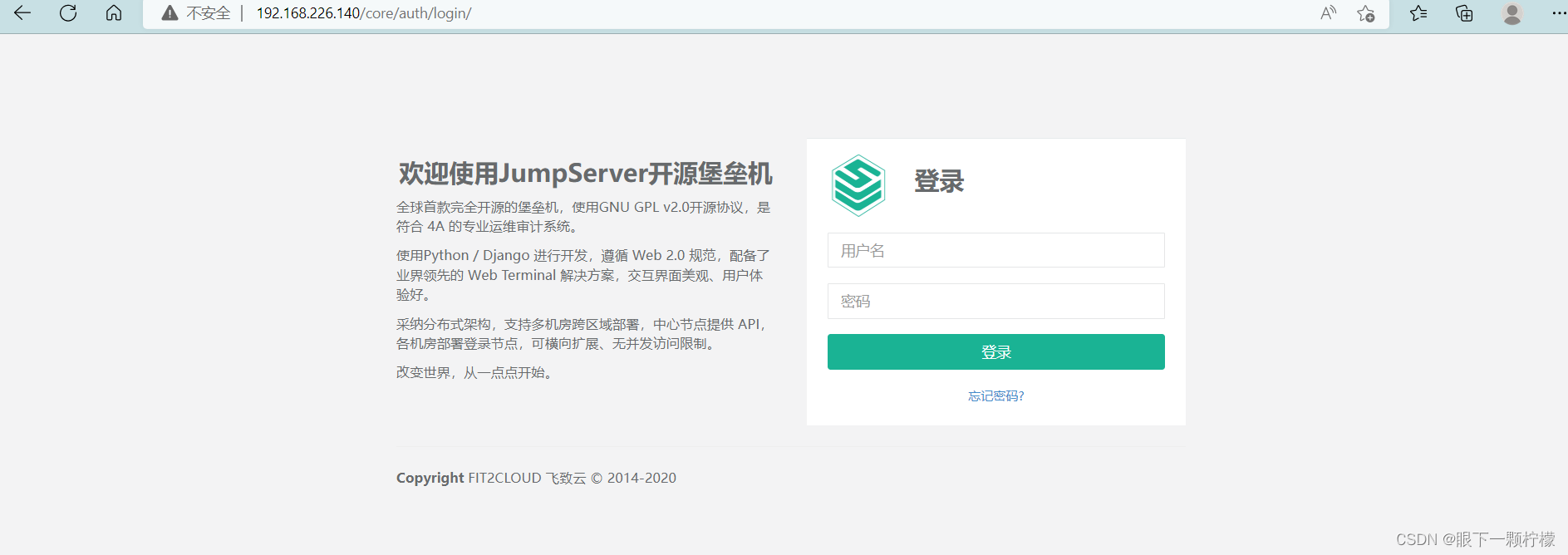Click the address bar URL text
1568x555 pixels.
(x=364, y=13)
